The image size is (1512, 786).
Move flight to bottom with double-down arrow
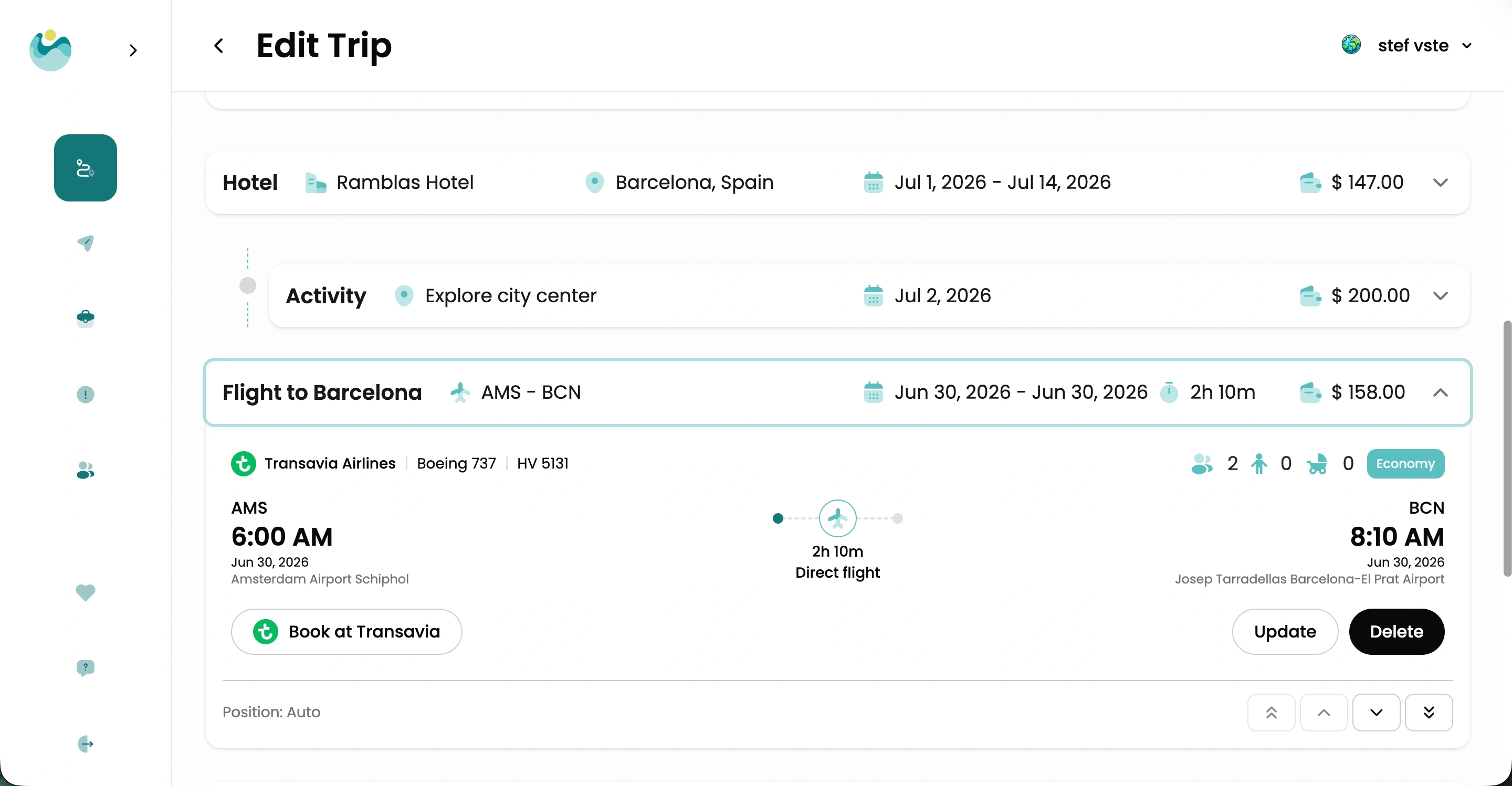click(x=1428, y=712)
